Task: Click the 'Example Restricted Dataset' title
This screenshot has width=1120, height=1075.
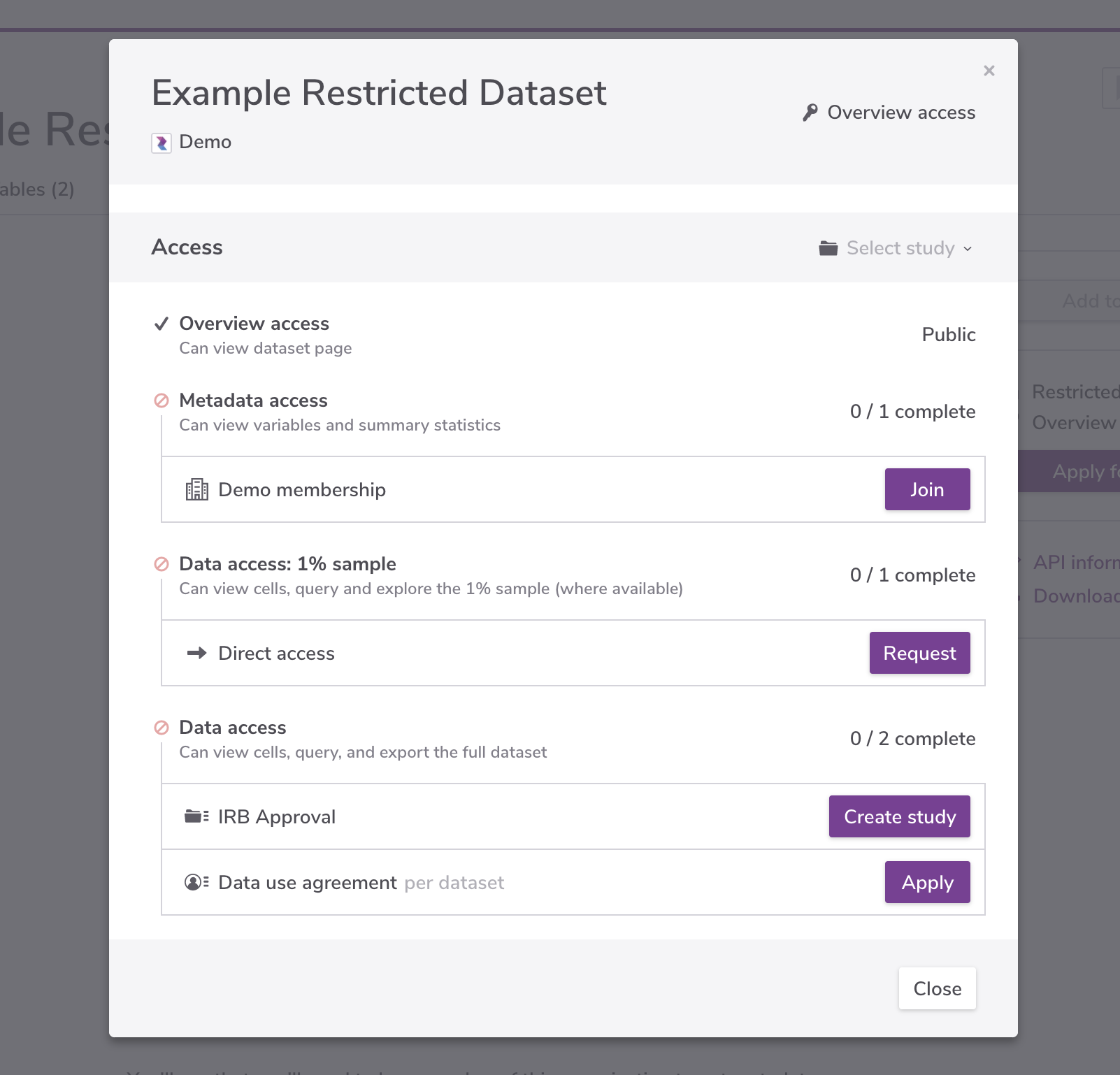Action: pyautogui.click(x=379, y=93)
